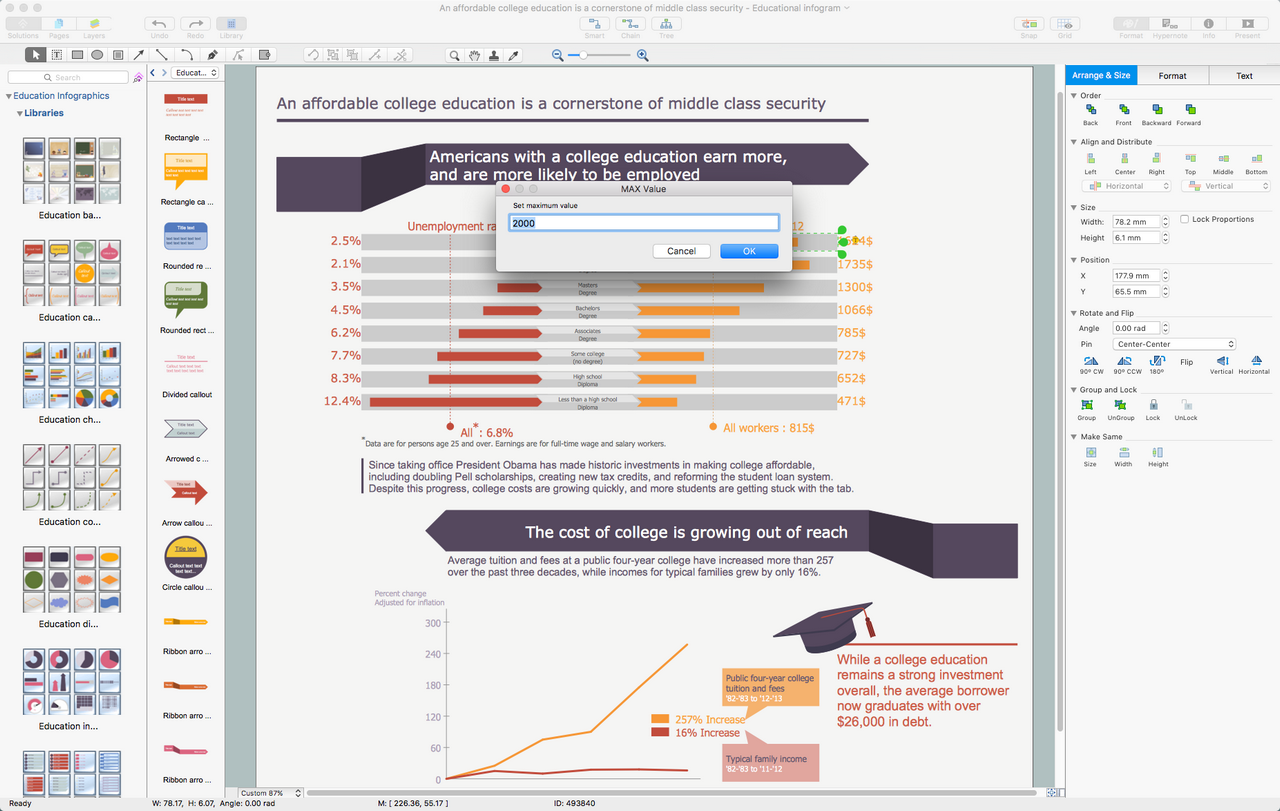This screenshot has width=1280, height=811.
Task: Open the library selector dropdown
Action: coord(195,73)
